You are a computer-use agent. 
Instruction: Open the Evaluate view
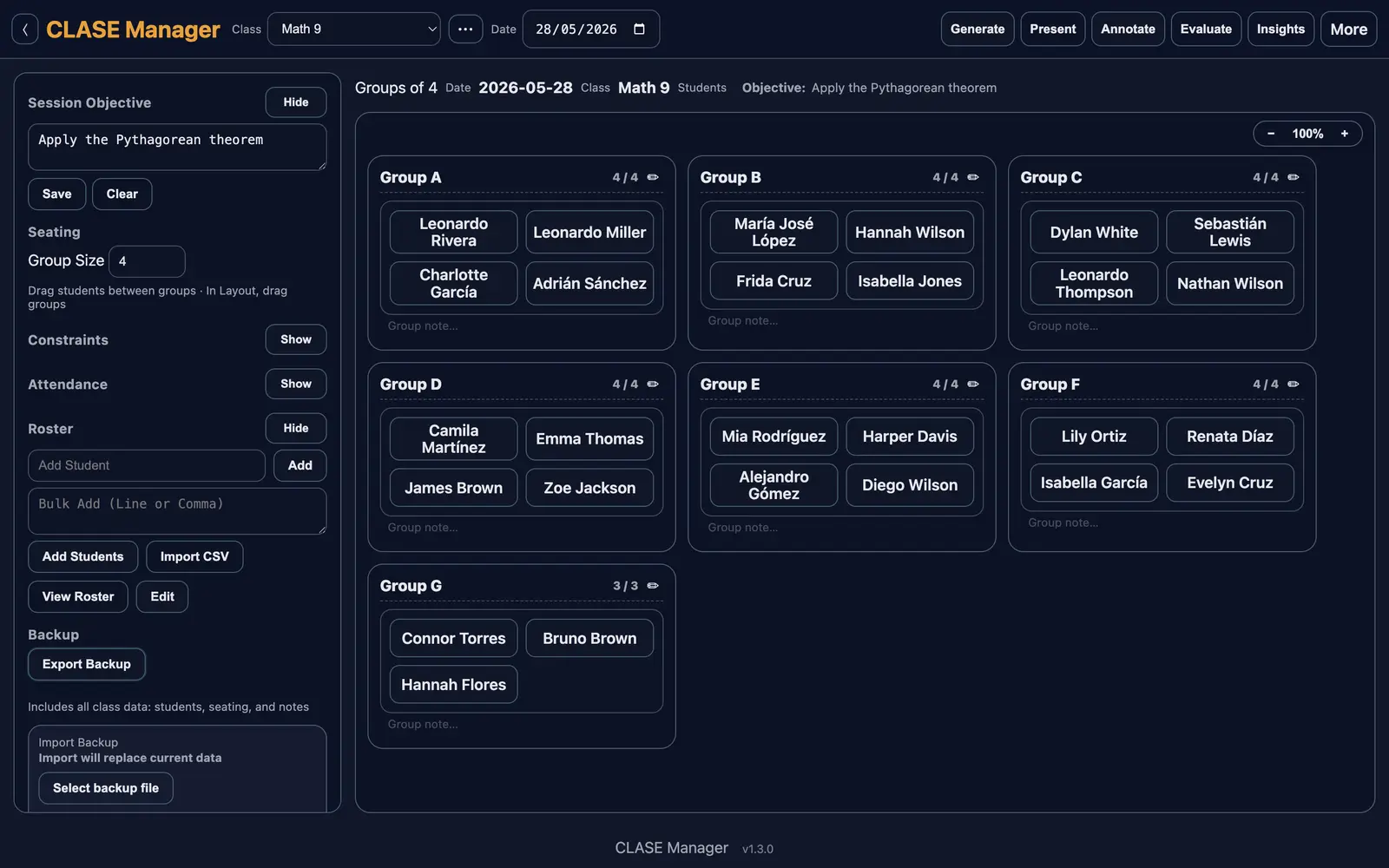[1206, 30]
